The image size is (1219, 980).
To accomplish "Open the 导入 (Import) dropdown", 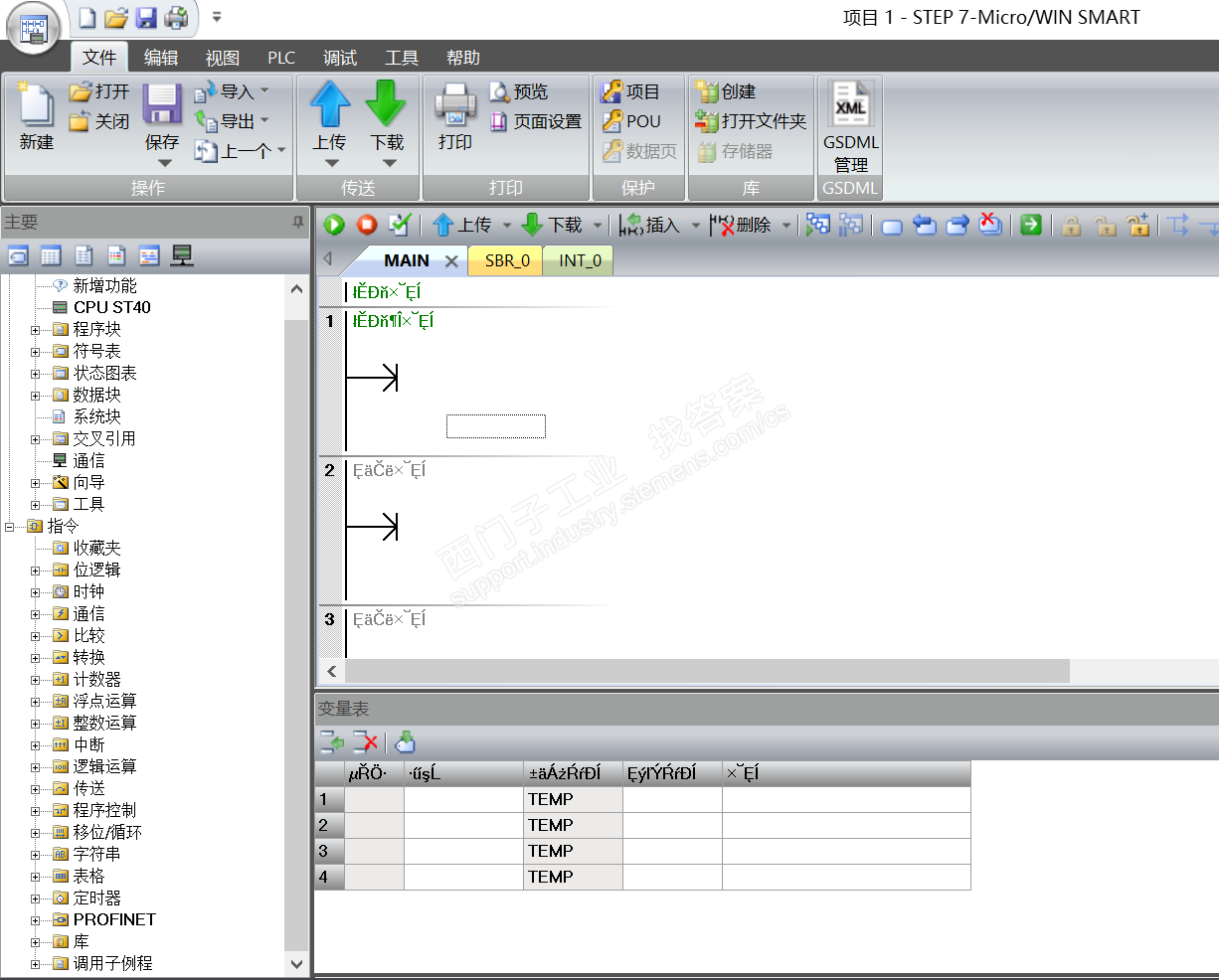I will (264, 91).
